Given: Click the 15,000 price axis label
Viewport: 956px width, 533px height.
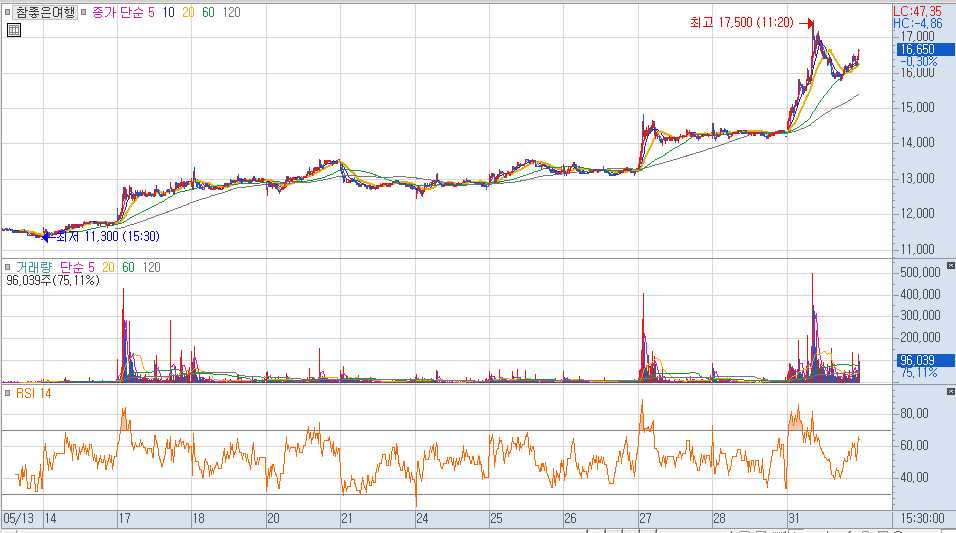Looking at the screenshot, I should pos(917,107).
